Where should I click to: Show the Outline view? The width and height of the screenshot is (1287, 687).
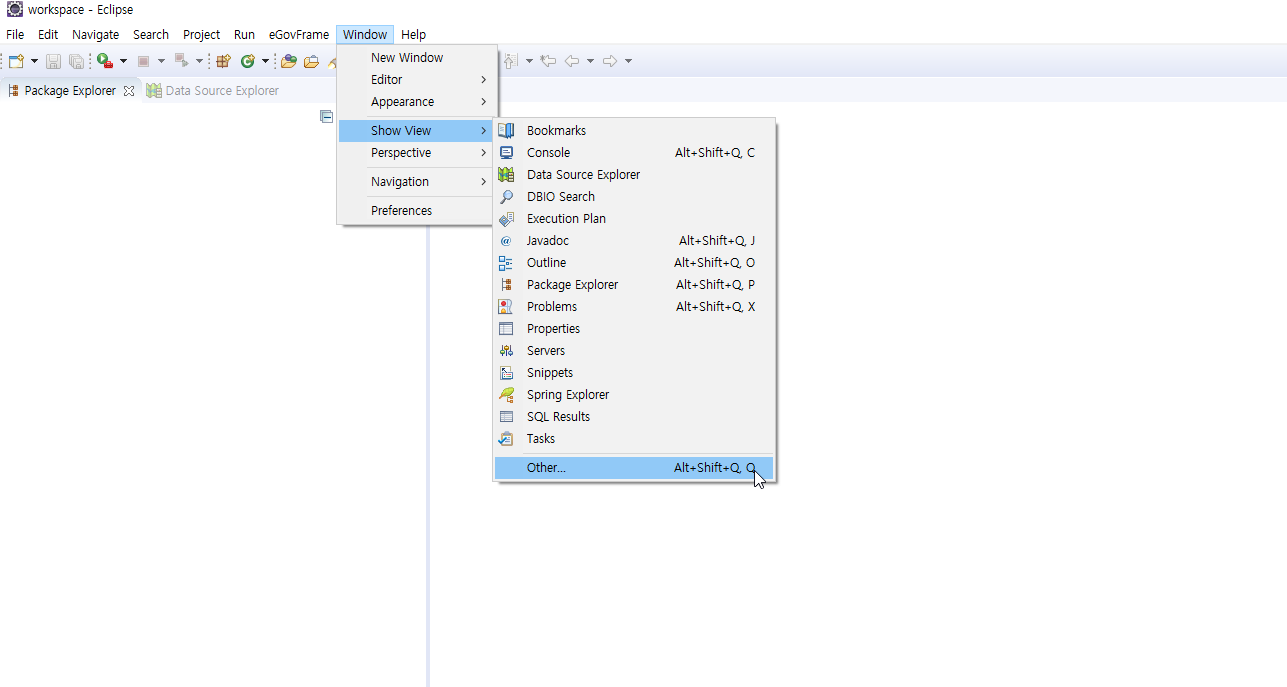coord(634,263)
